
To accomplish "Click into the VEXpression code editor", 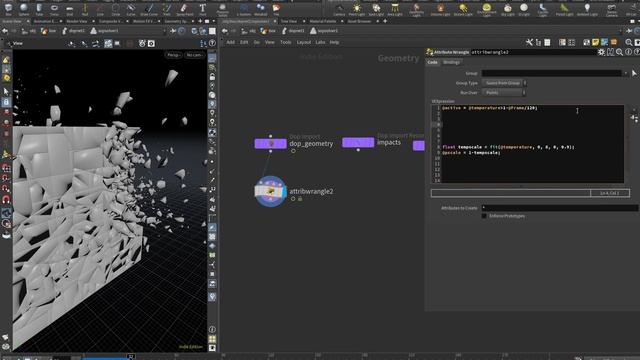I will [532, 144].
